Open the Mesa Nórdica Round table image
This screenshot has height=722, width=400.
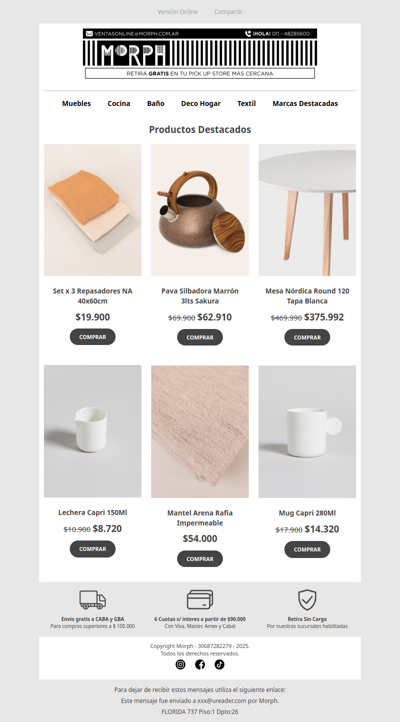click(307, 210)
